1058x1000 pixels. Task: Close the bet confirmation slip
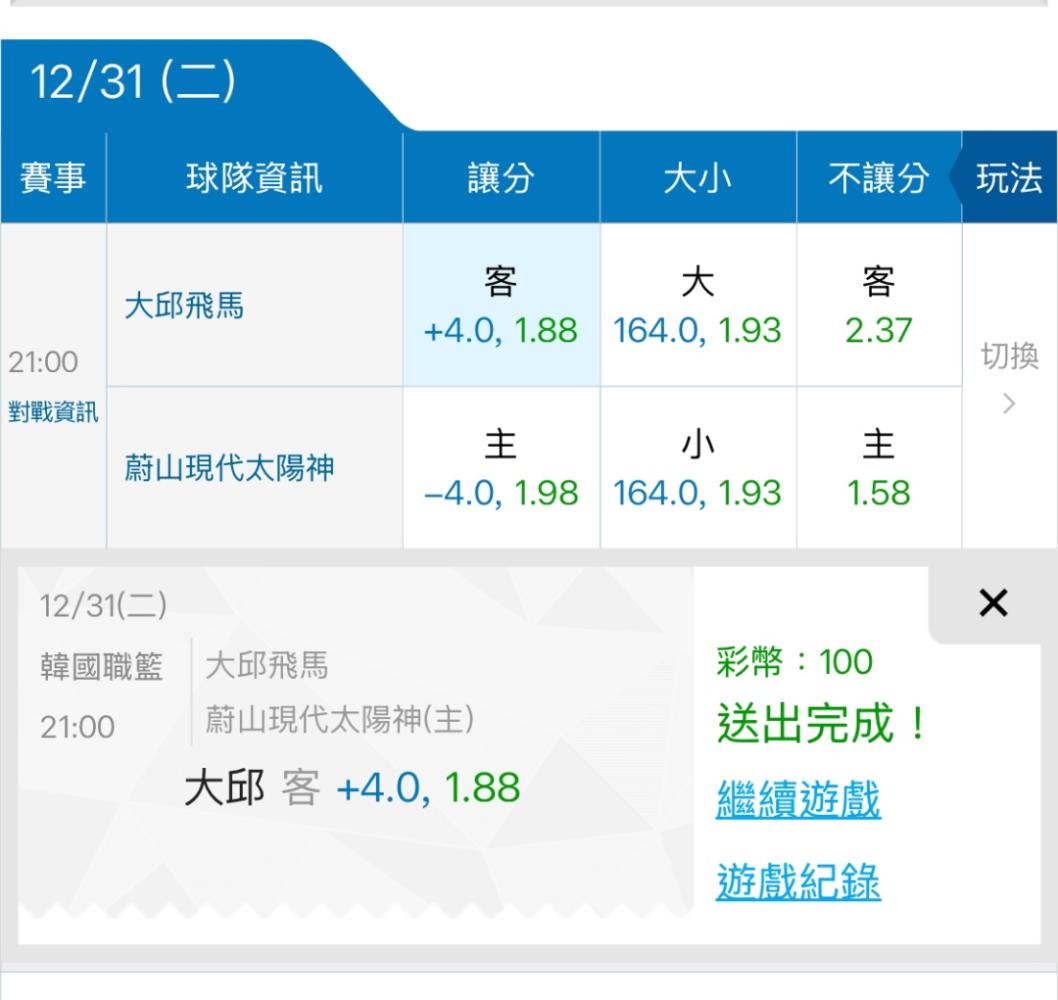[993, 603]
